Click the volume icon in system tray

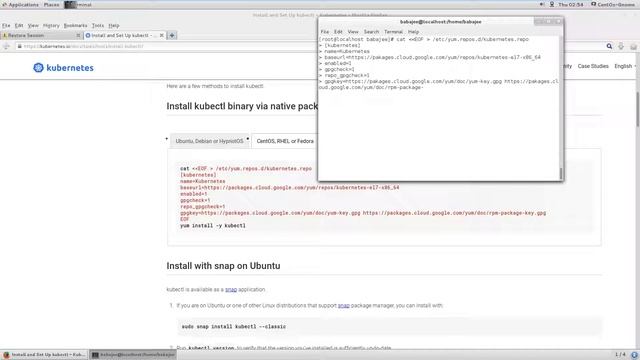(542, 4)
